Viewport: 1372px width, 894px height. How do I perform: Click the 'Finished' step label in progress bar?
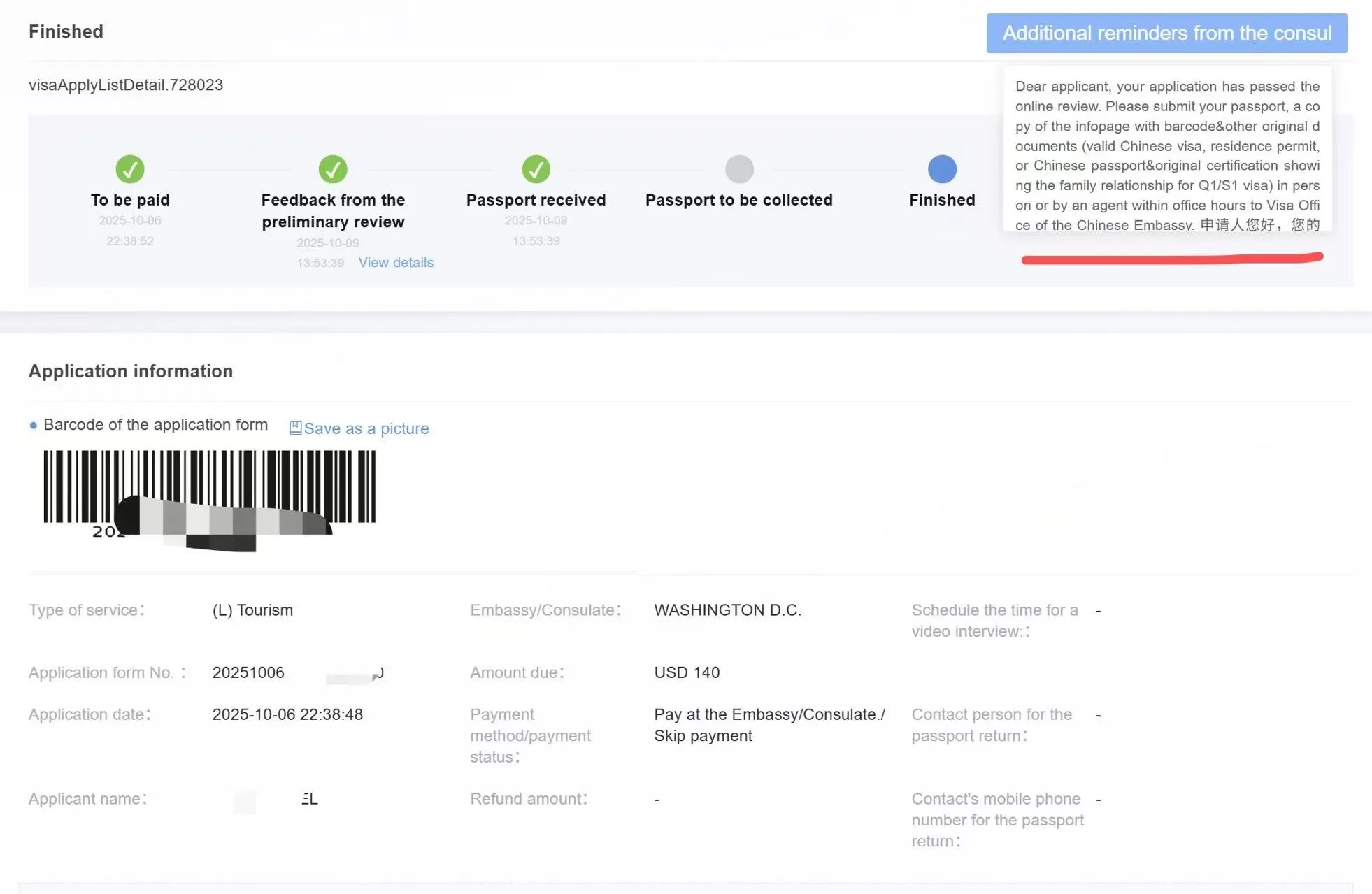pos(941,199)
